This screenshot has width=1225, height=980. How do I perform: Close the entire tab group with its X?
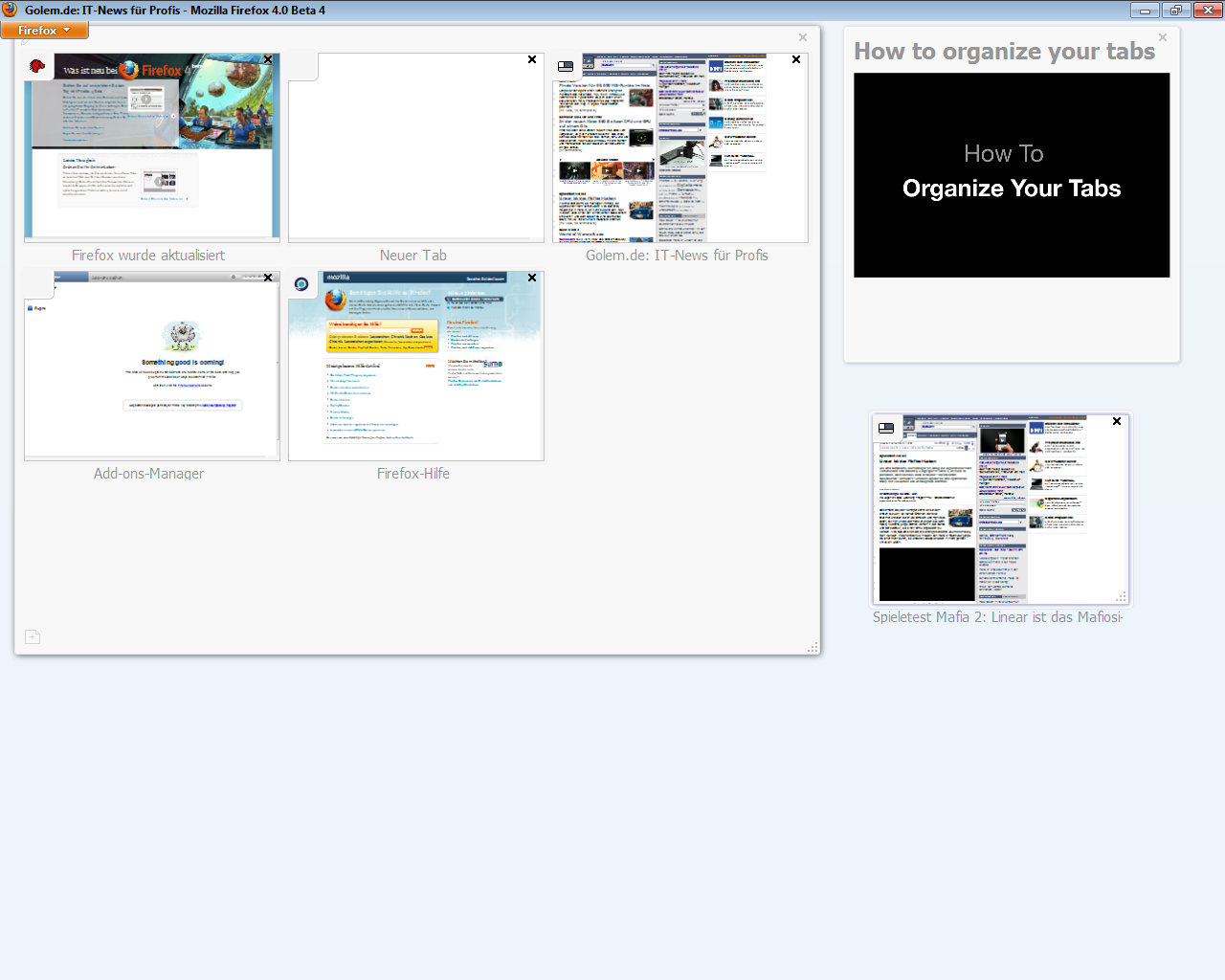pyautogui.click(x=803, y=37)
